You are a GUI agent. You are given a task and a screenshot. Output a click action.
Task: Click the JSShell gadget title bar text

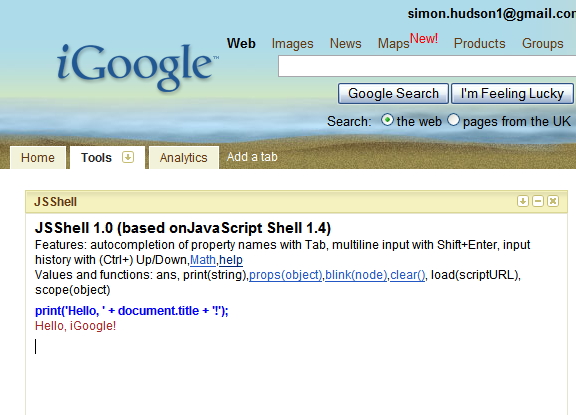55,202
